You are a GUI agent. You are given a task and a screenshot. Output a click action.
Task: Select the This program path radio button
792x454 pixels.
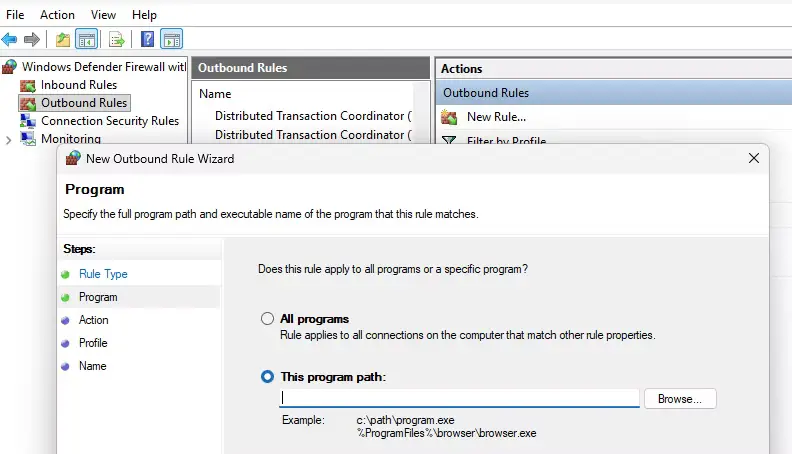click(x=267, y=377)
